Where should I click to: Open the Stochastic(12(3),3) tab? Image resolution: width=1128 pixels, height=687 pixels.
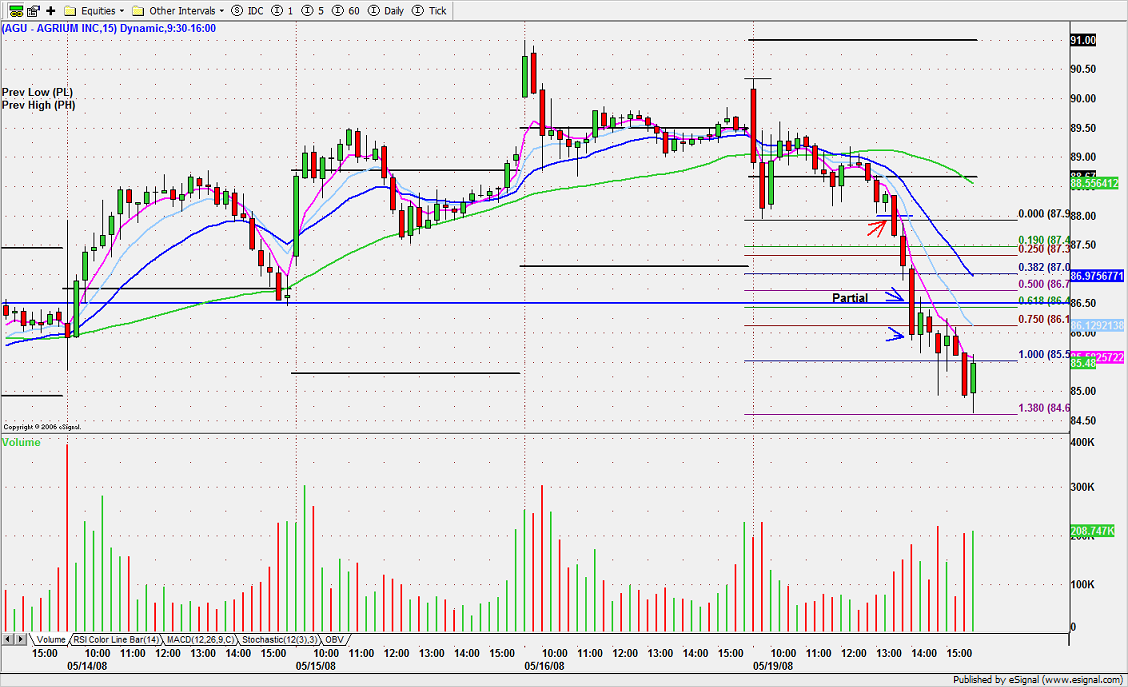(279, 640)
